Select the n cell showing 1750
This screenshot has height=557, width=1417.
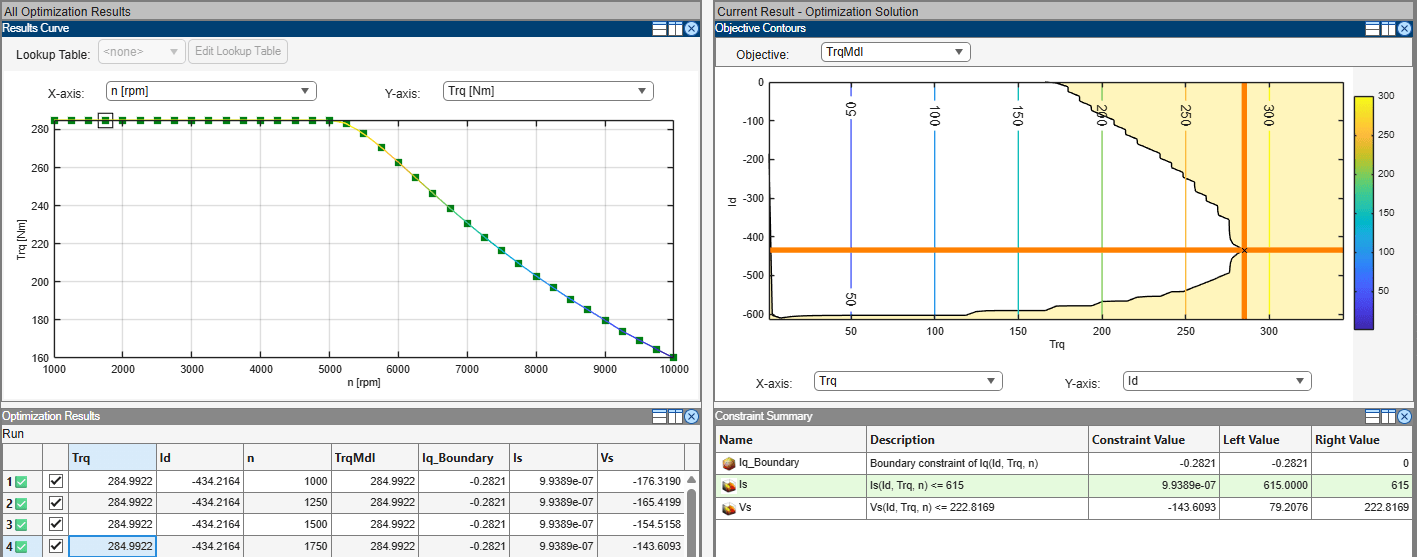pyautogui.click(x=287, y=546)
